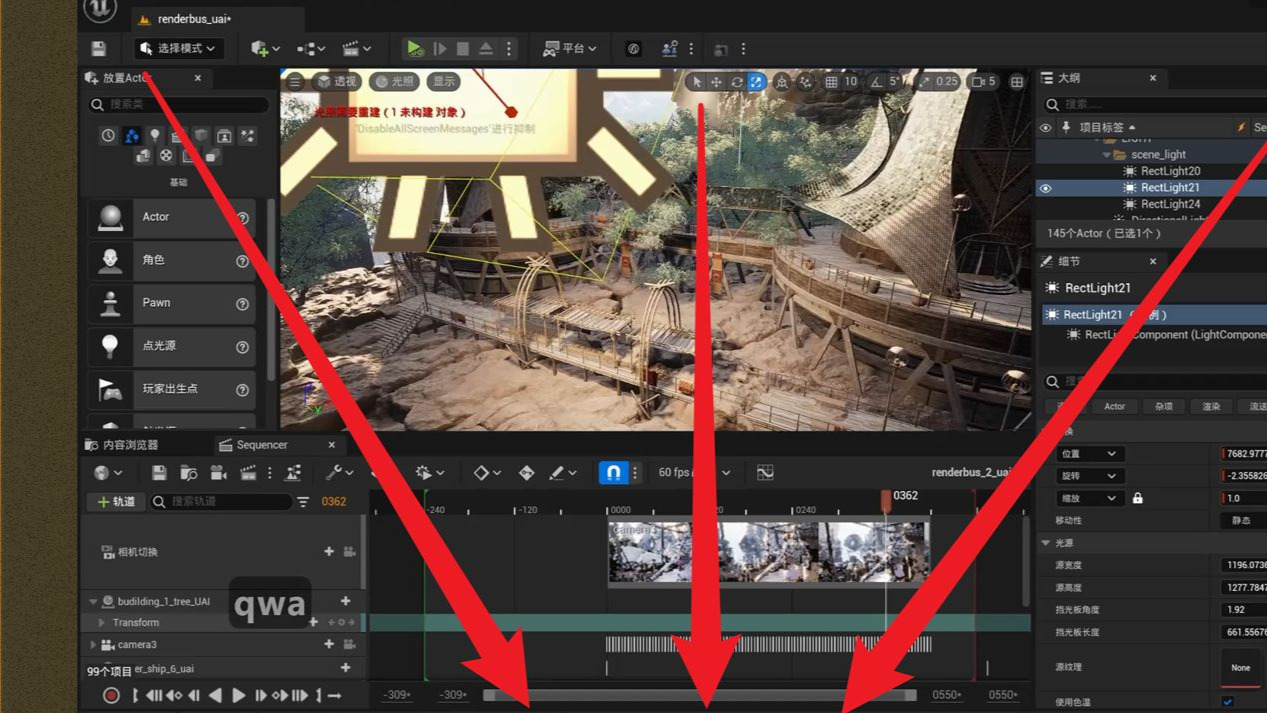This screenshot has width=1267, height=713.
Task: Click the 搜索类 search field in Place Actors
Action: pyautogui.click(x=178, y=104)
